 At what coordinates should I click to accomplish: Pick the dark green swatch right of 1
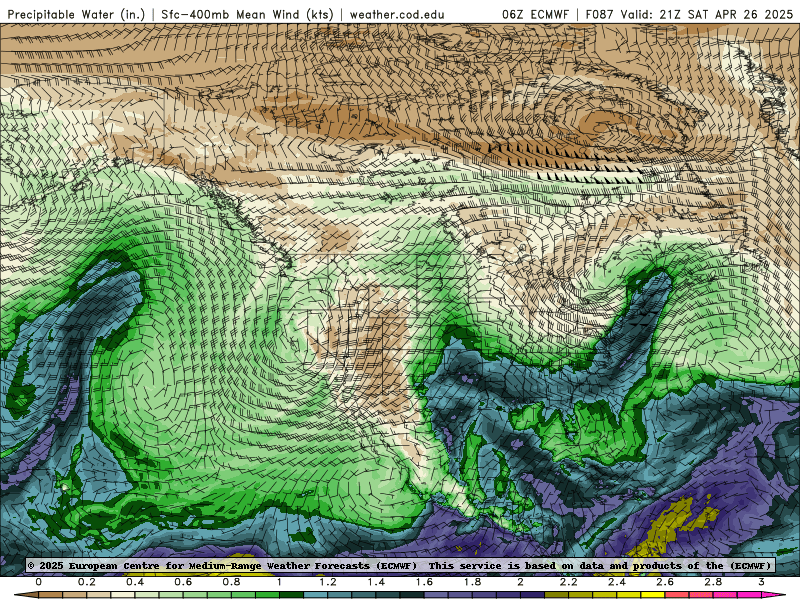tap(291, 595)
